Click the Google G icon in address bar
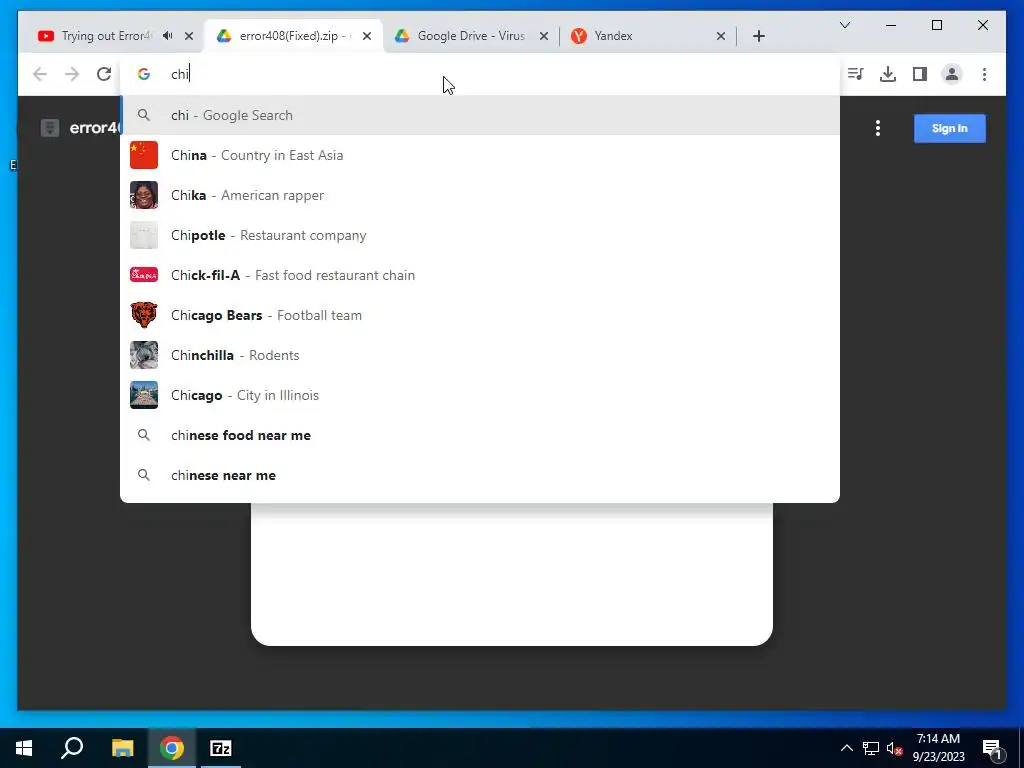Screen dimensions: 1024x768 click(x=144, y=74)
